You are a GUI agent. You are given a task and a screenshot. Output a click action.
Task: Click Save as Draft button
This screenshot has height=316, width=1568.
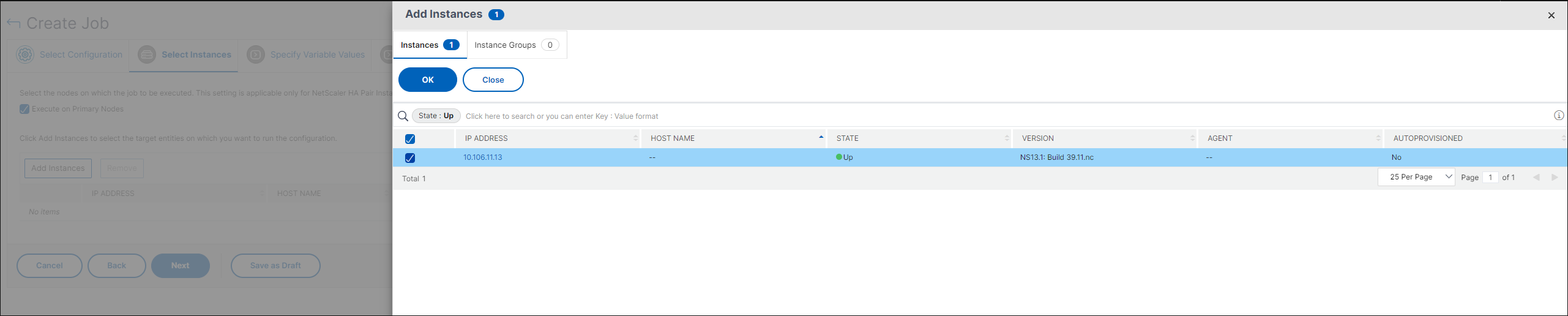(275, 266)
